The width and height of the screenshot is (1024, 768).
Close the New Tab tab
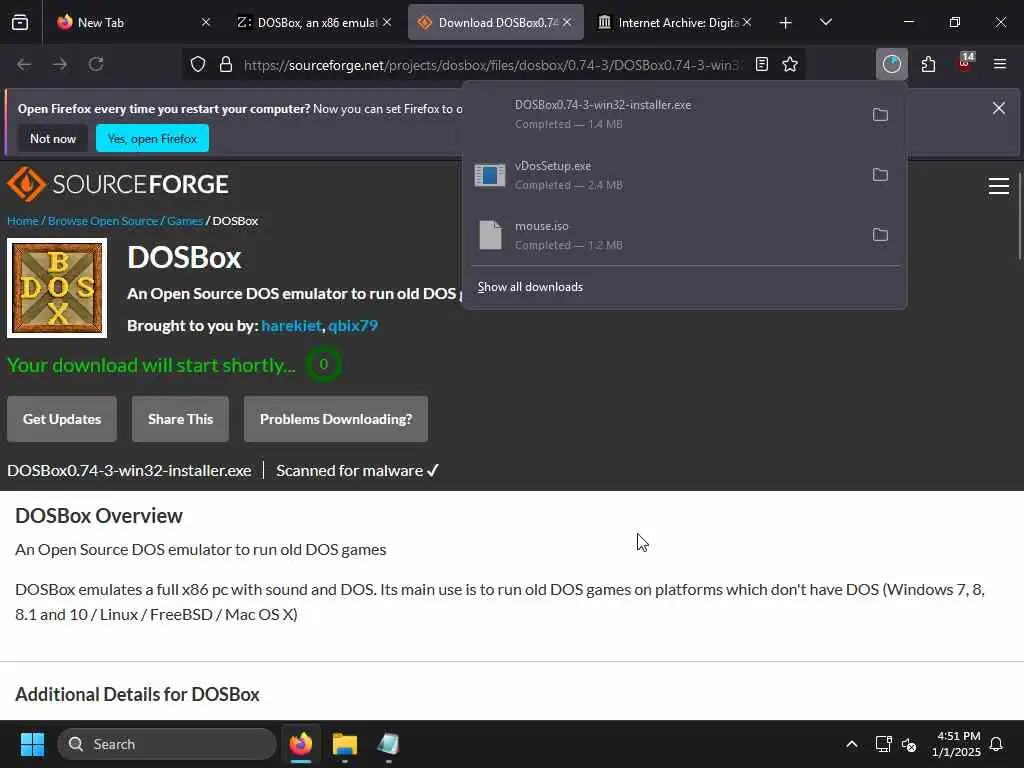(206, 22)
